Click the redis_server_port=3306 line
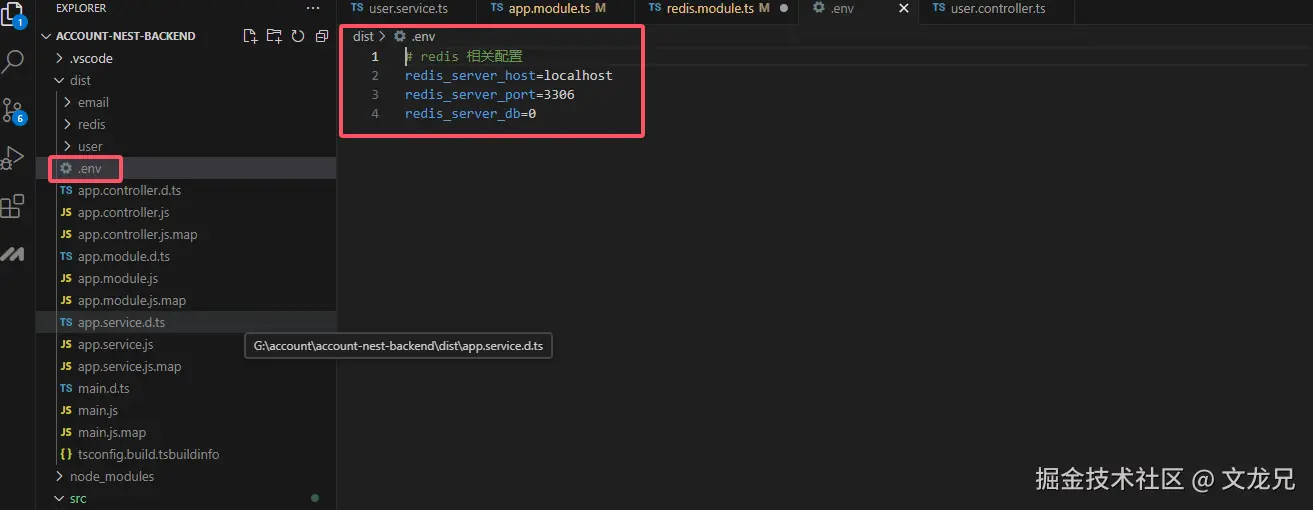The height and width of the screenshot is (510, 1313). click(x=489, y=94)
